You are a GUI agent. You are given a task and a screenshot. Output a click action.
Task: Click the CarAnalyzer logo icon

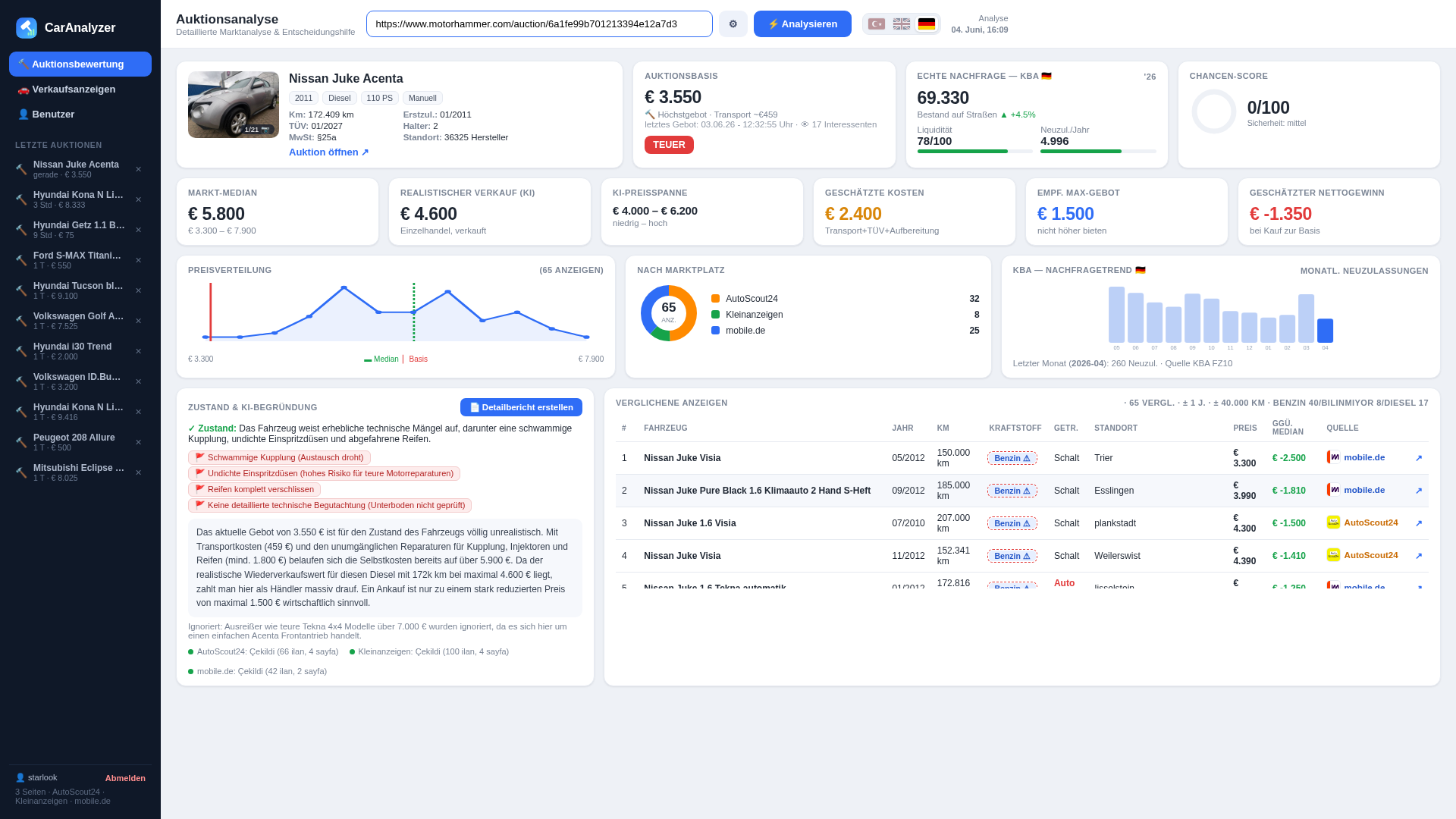[x=27, y=28]
